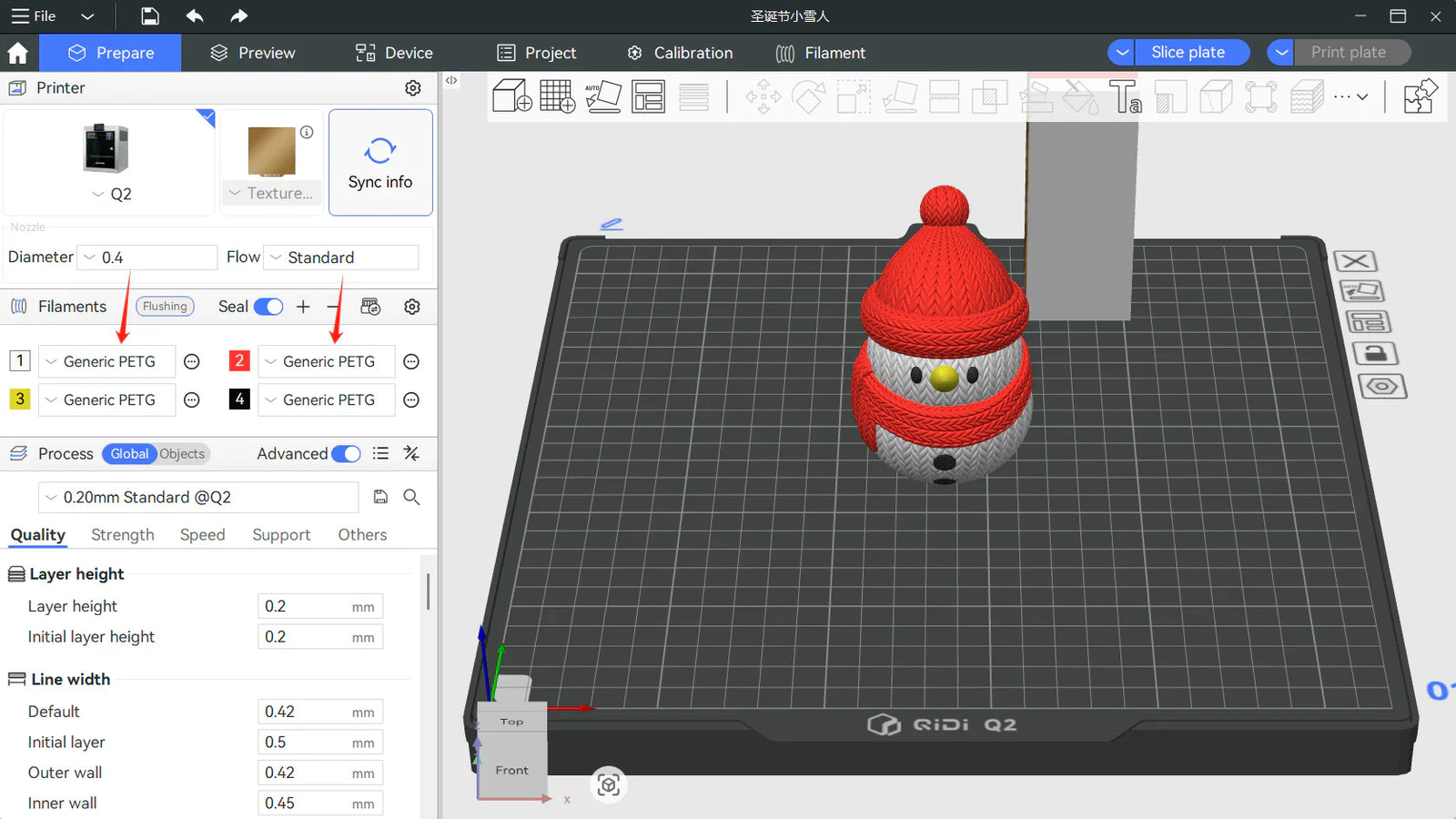Switch to the Preview tab
1456x819 pixels.
pyautogui.click(x=252, y=52)
